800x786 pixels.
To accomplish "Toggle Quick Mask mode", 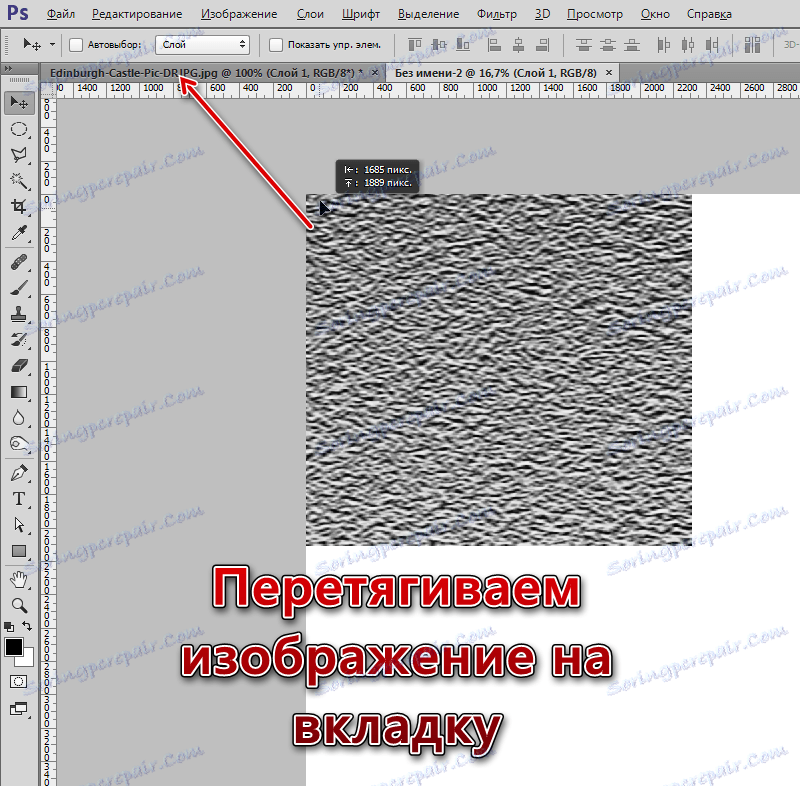I will point(18,682).
